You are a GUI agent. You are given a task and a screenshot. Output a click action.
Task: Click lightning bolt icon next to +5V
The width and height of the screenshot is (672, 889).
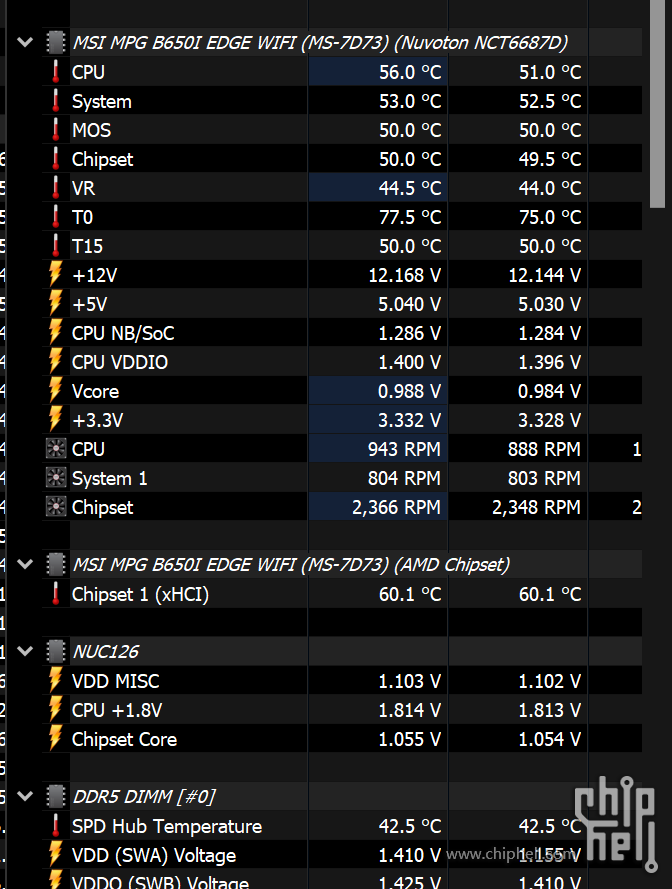point(56,303)
